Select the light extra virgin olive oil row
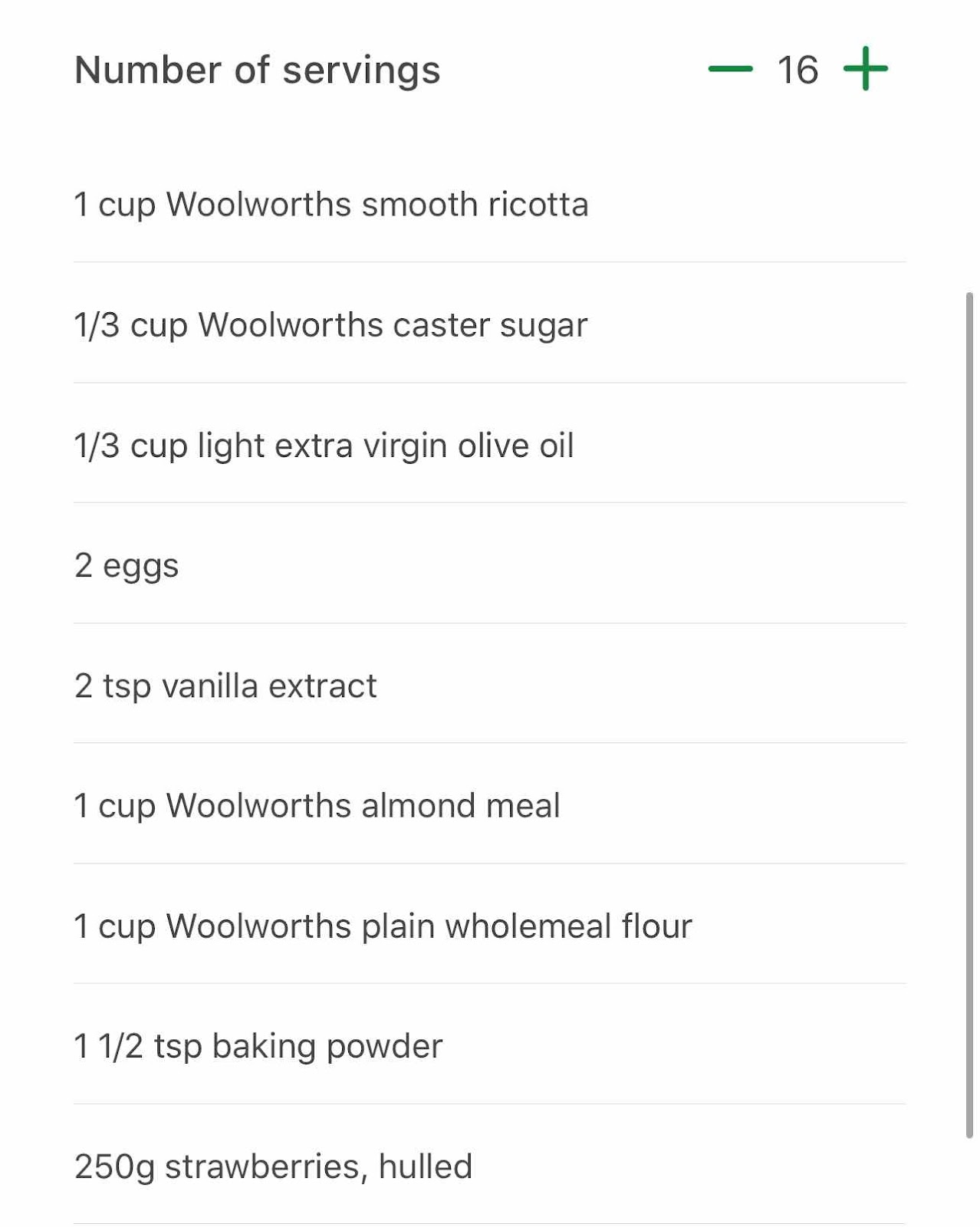The image size is (980, 1227). click(x=489, y=444)
